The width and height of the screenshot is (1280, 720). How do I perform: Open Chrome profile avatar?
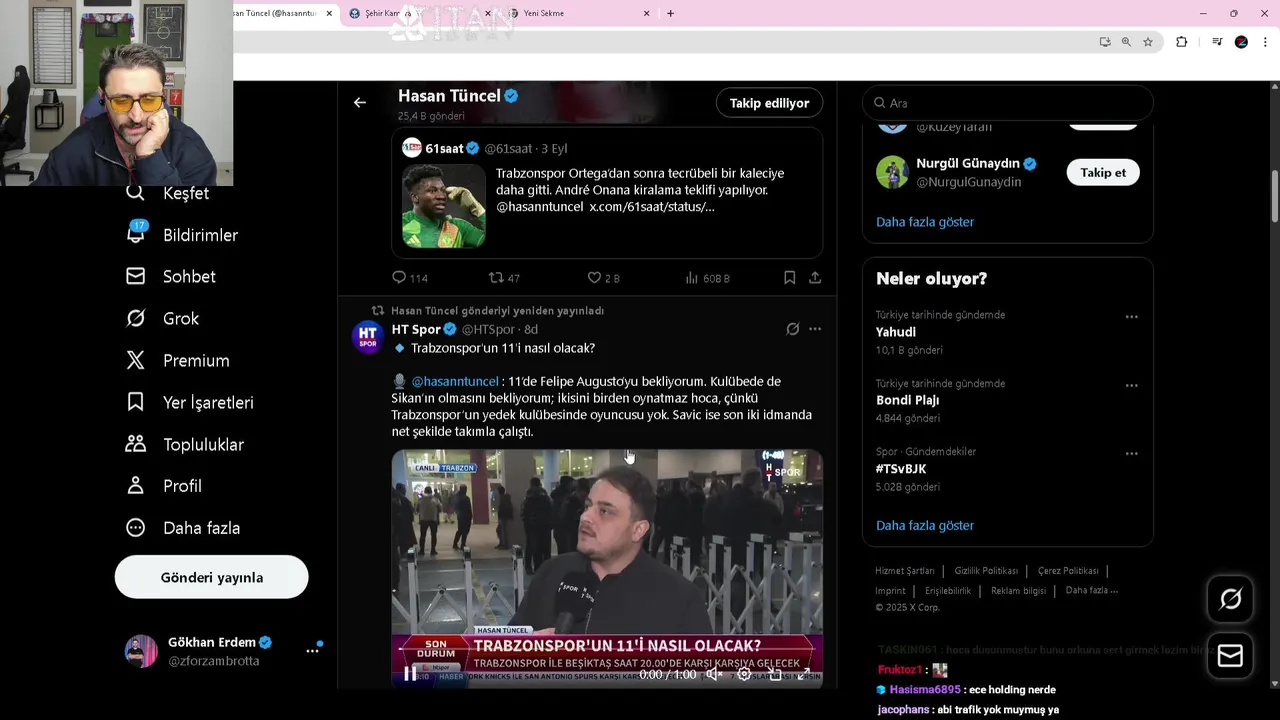(1241, 42)
